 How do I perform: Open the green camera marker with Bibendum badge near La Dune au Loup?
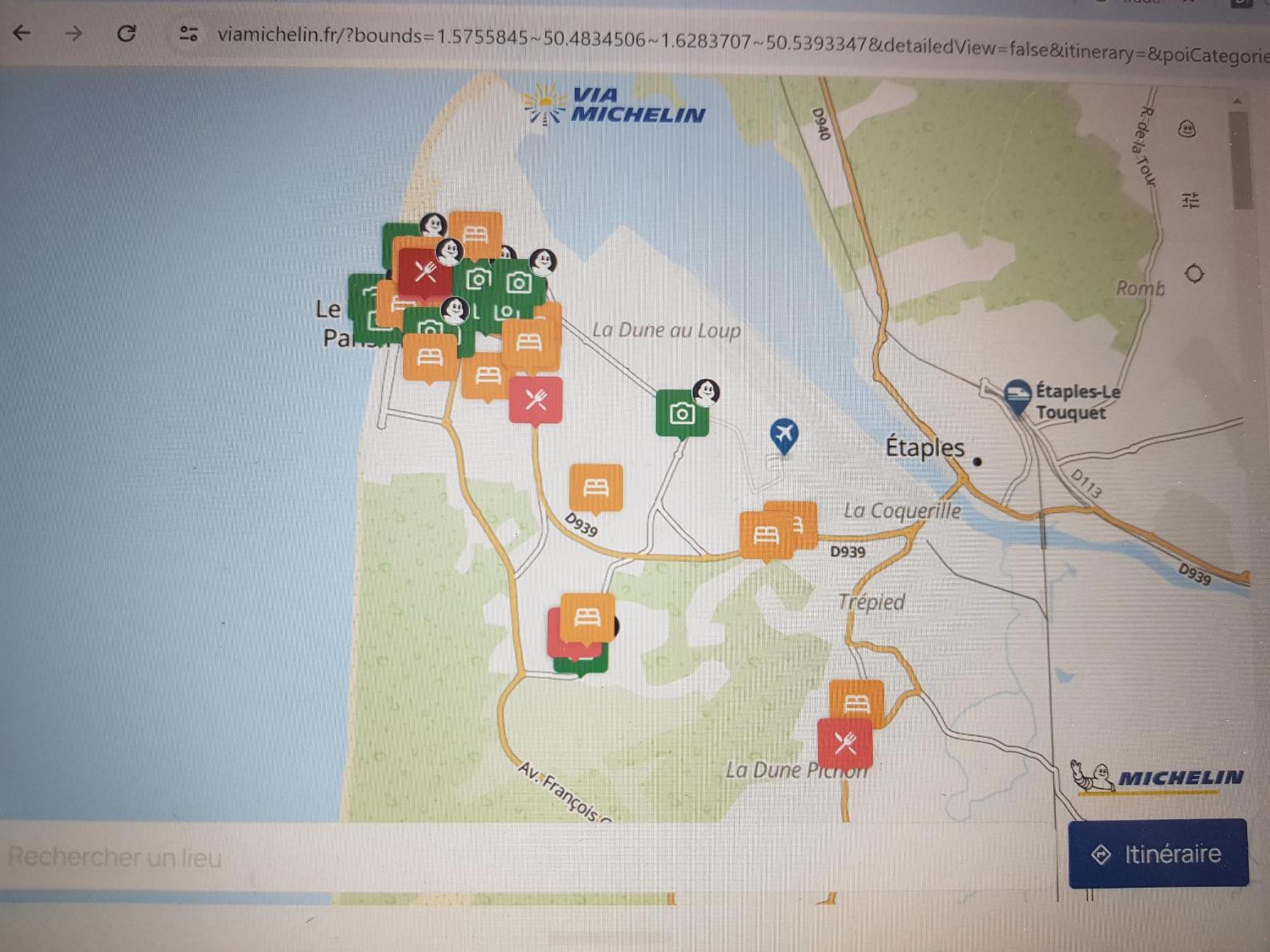pos(682,415)
